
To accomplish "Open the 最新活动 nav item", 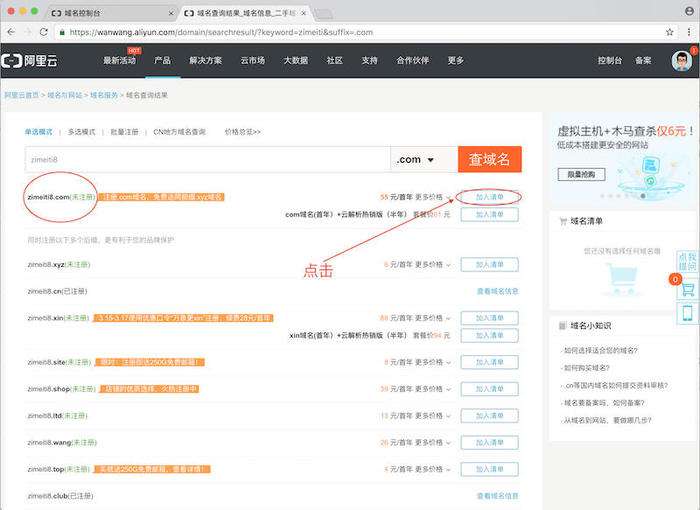I will click(x=120, y=60).
